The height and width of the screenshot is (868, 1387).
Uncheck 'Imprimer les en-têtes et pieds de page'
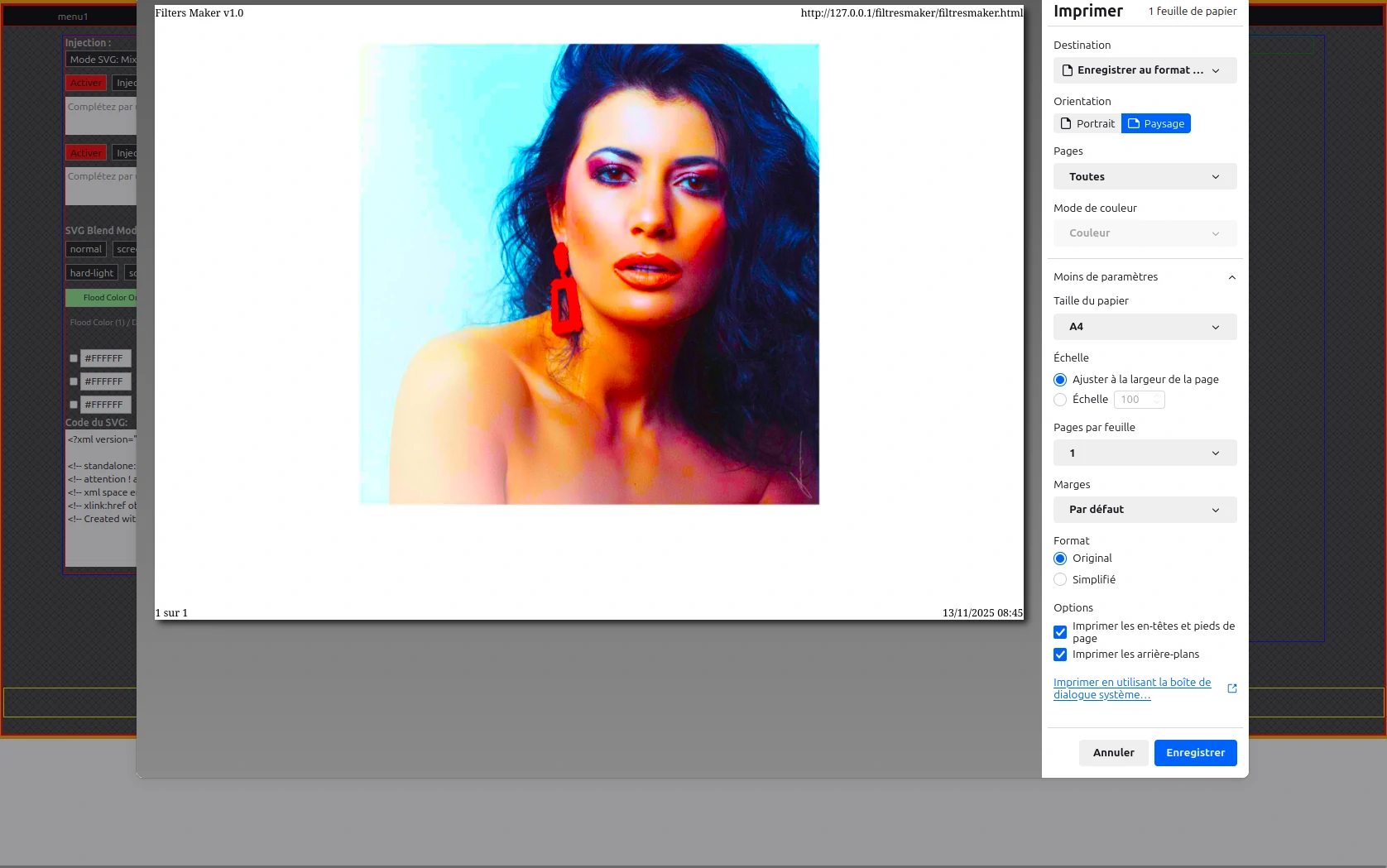(1060, 632)
